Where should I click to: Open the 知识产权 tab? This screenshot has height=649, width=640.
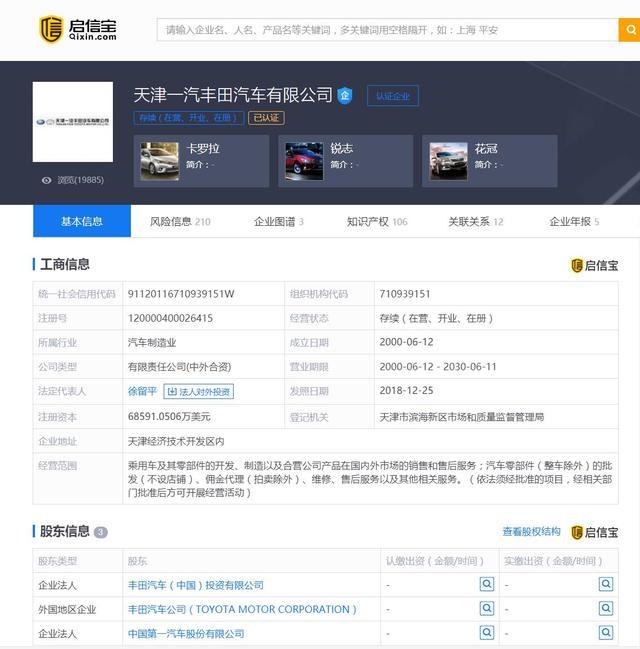pyautogui.click(x=377, y=221)
